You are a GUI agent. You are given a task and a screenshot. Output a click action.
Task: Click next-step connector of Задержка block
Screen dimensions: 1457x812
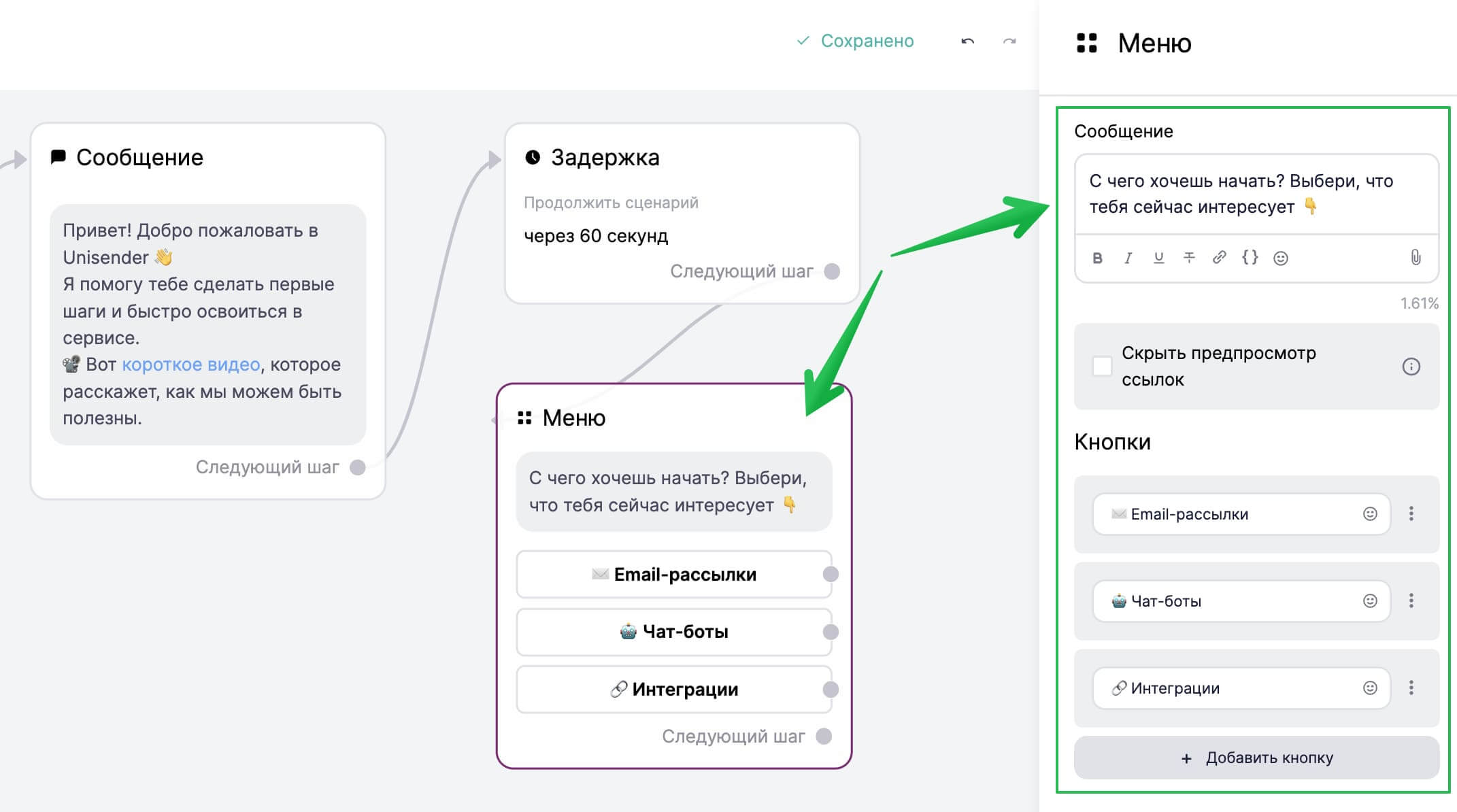pyautogui.click(x=832, y=271)
